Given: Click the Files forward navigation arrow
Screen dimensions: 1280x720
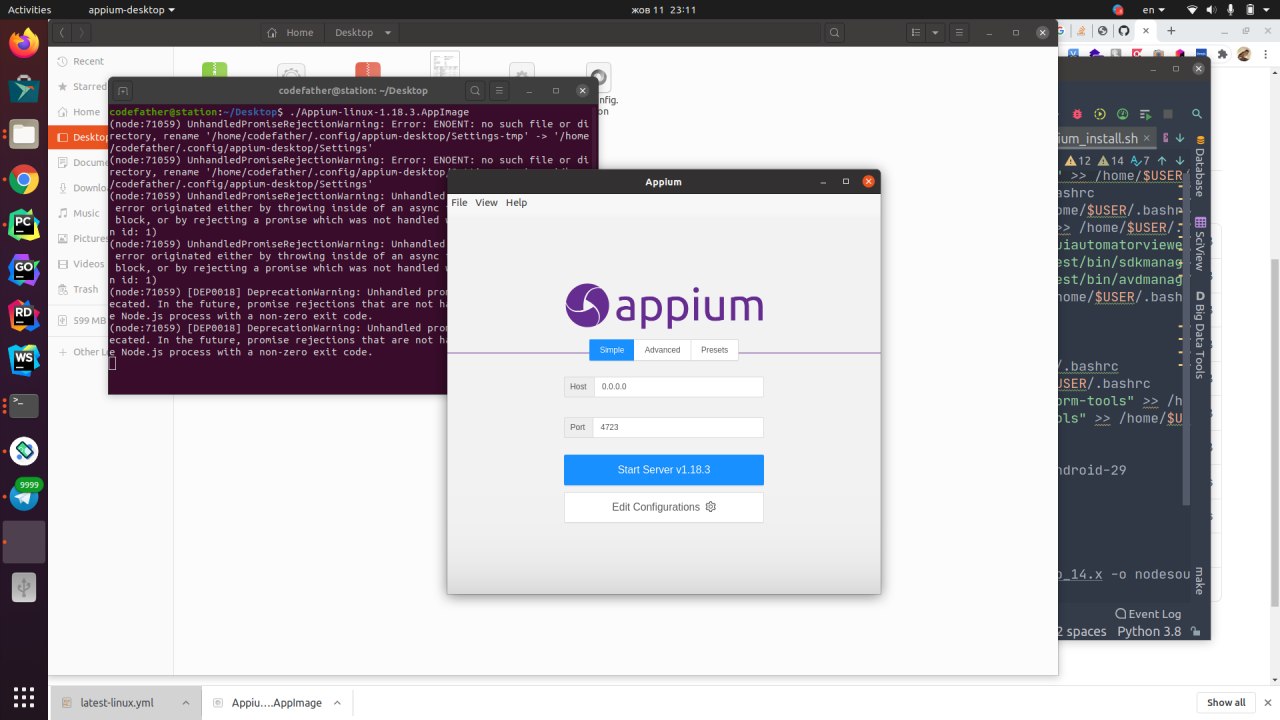Looking at the screenshot, I should pos(82,32).
